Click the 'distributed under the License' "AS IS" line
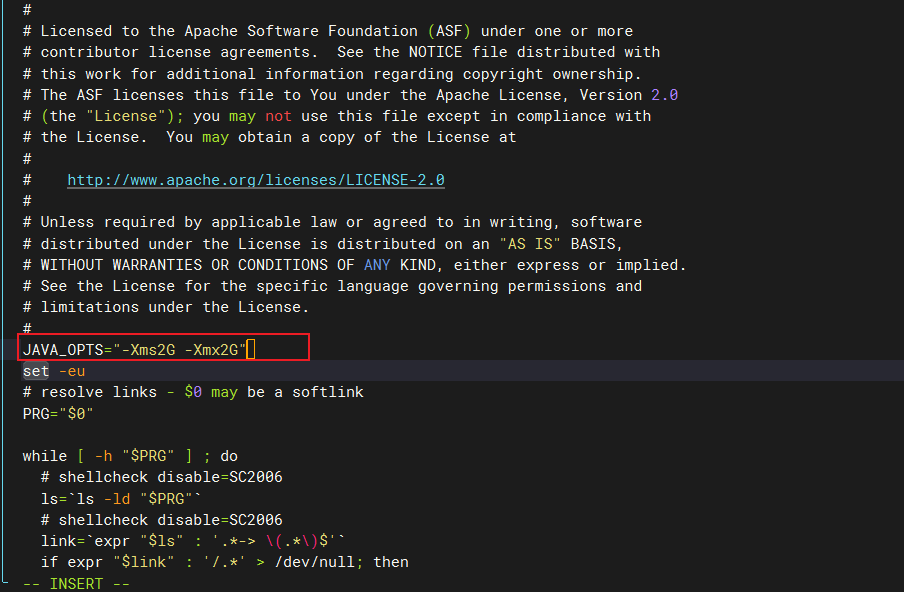 pos(323,244)
